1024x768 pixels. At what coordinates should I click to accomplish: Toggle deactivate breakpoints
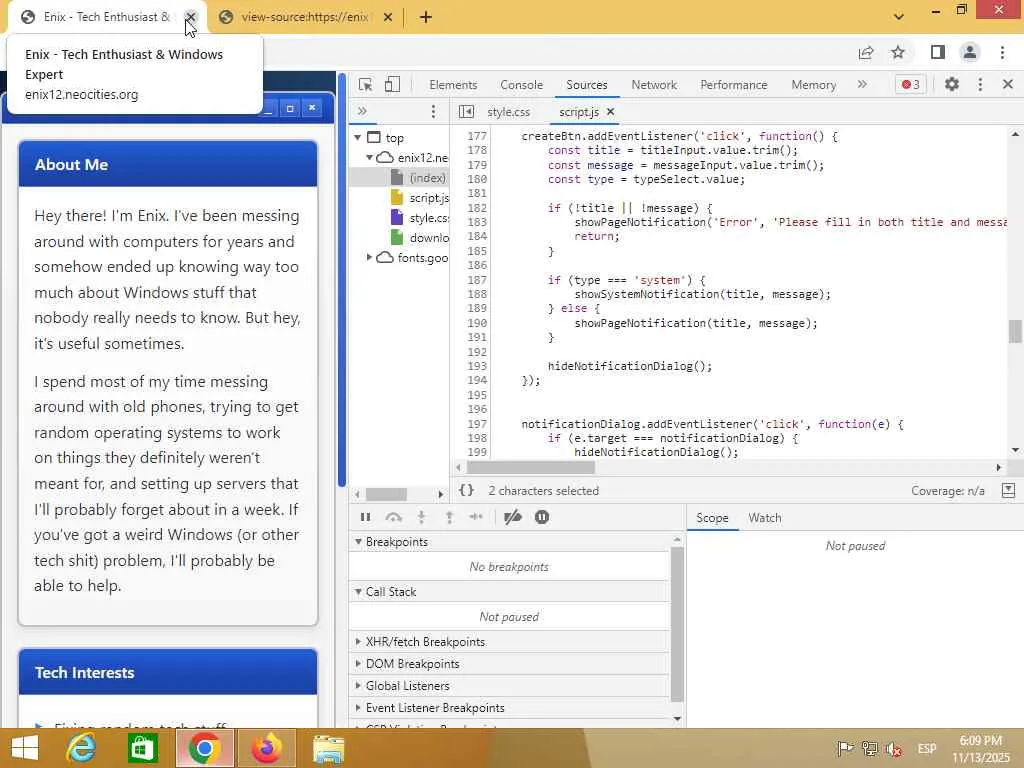513,517
